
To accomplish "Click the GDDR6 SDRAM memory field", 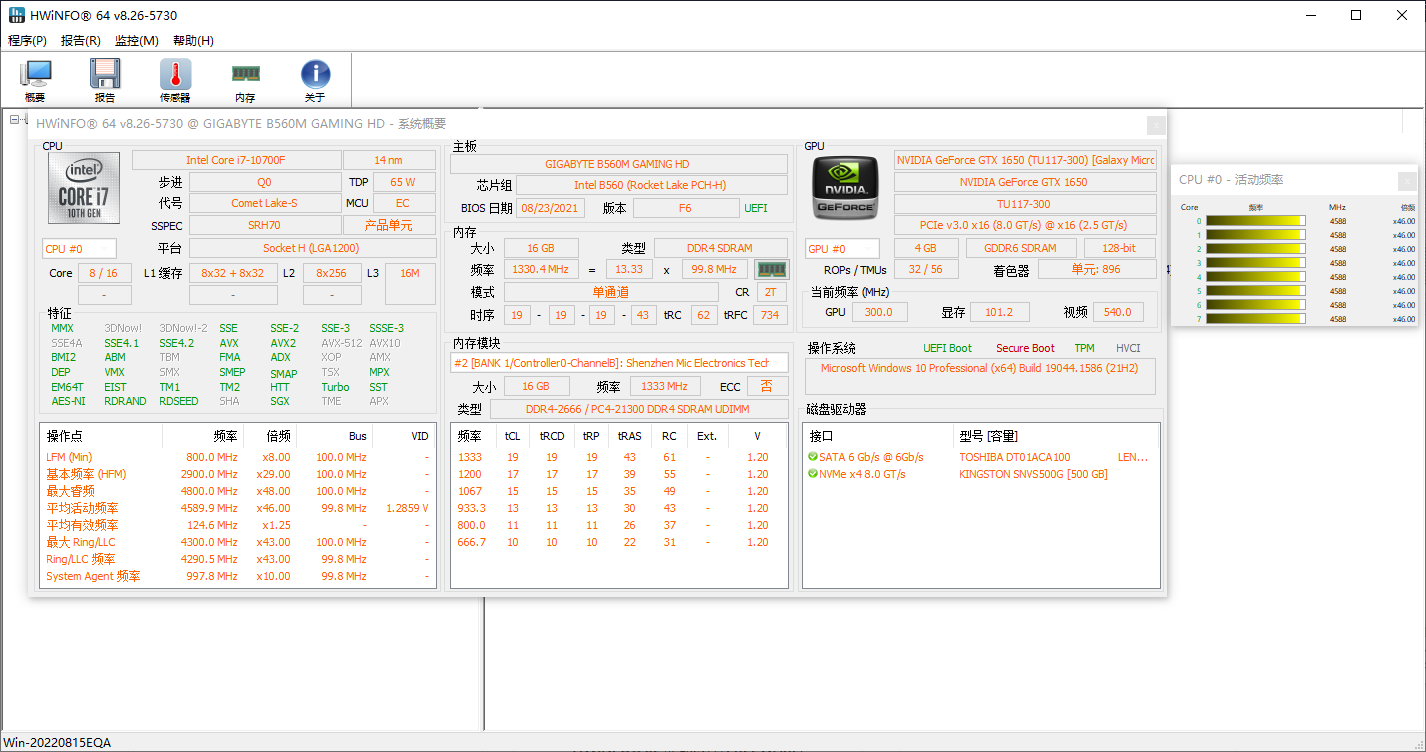I will pos(1020,248).
